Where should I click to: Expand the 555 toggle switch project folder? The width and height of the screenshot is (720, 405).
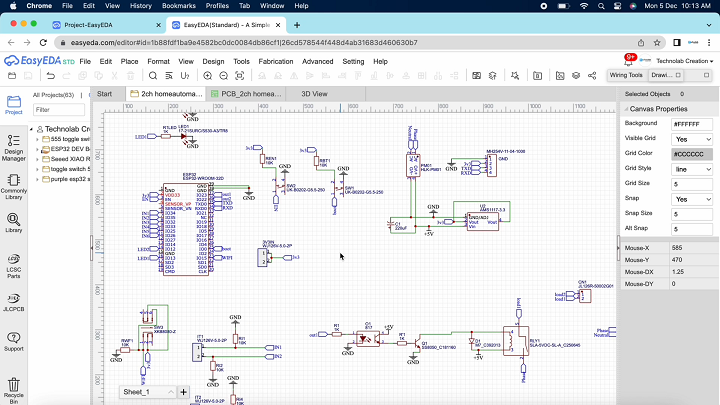tap(37, 139)
